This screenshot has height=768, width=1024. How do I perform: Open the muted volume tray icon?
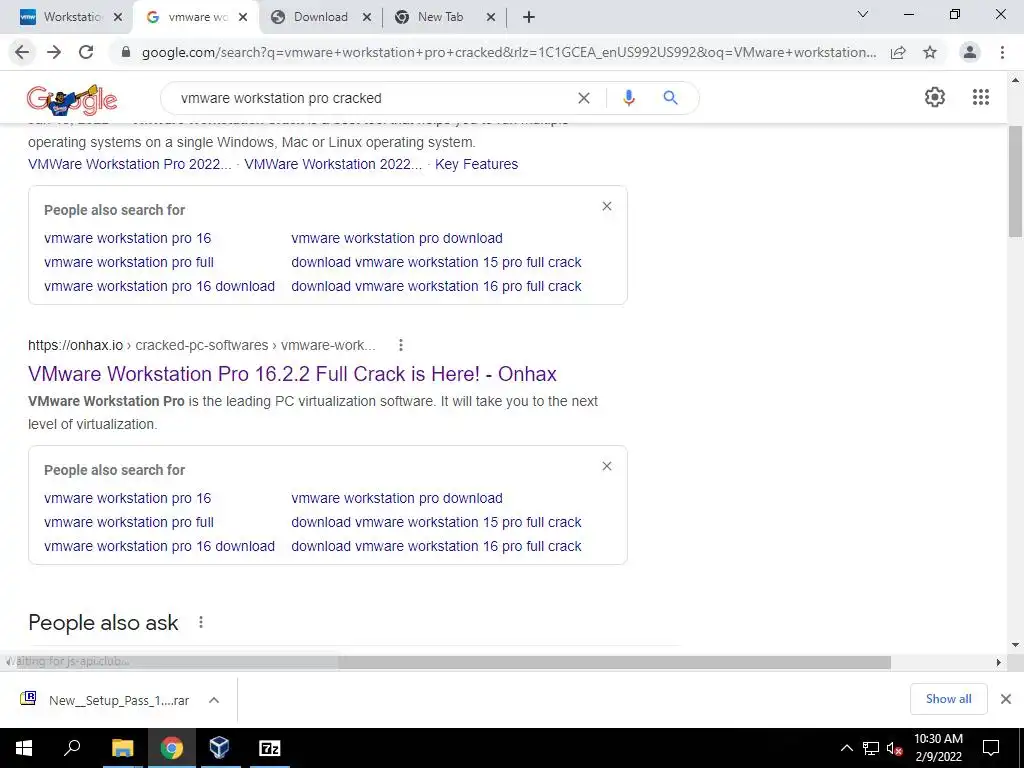click(x=895, y=748)
